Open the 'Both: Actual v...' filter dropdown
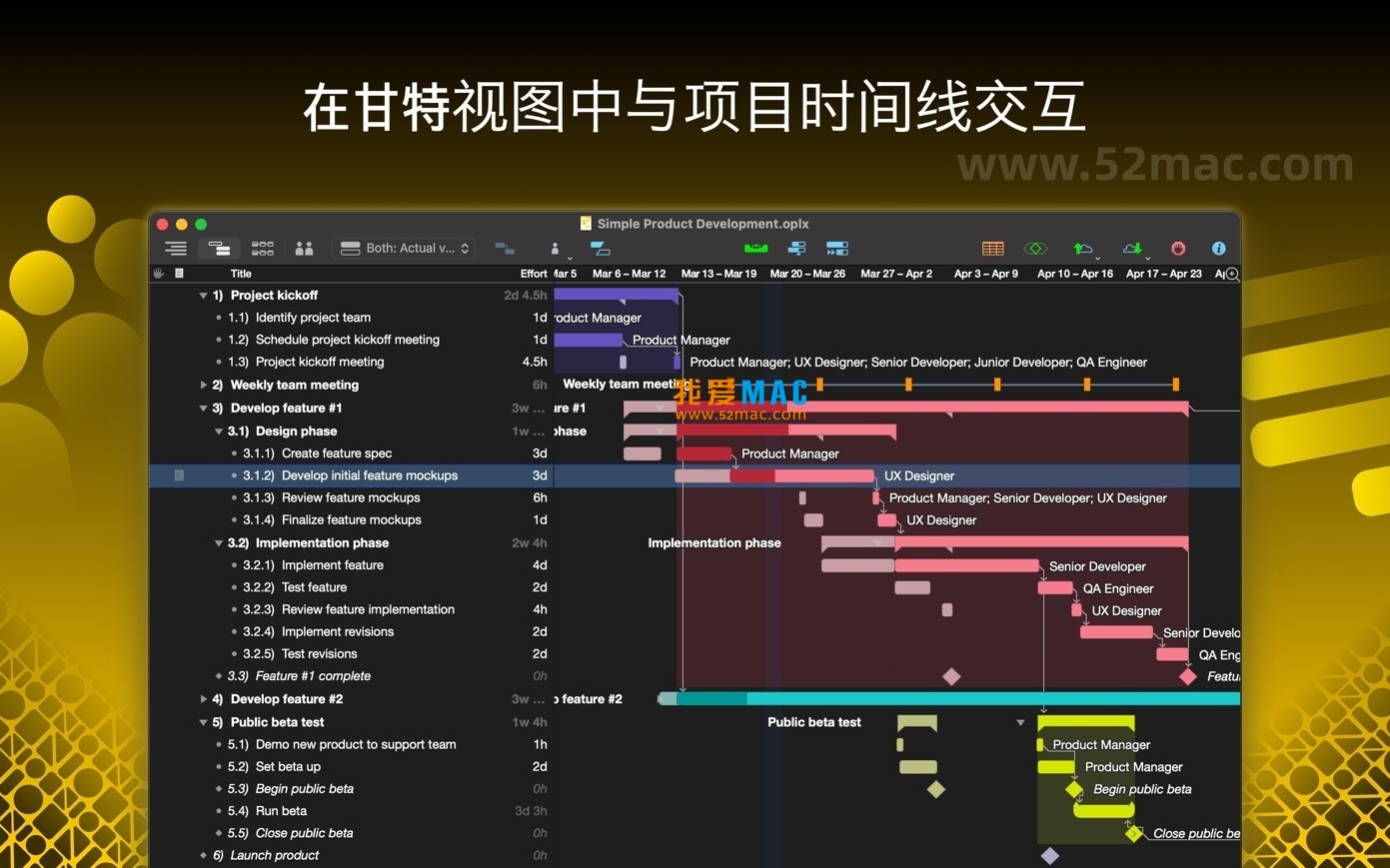 (404, 248)
